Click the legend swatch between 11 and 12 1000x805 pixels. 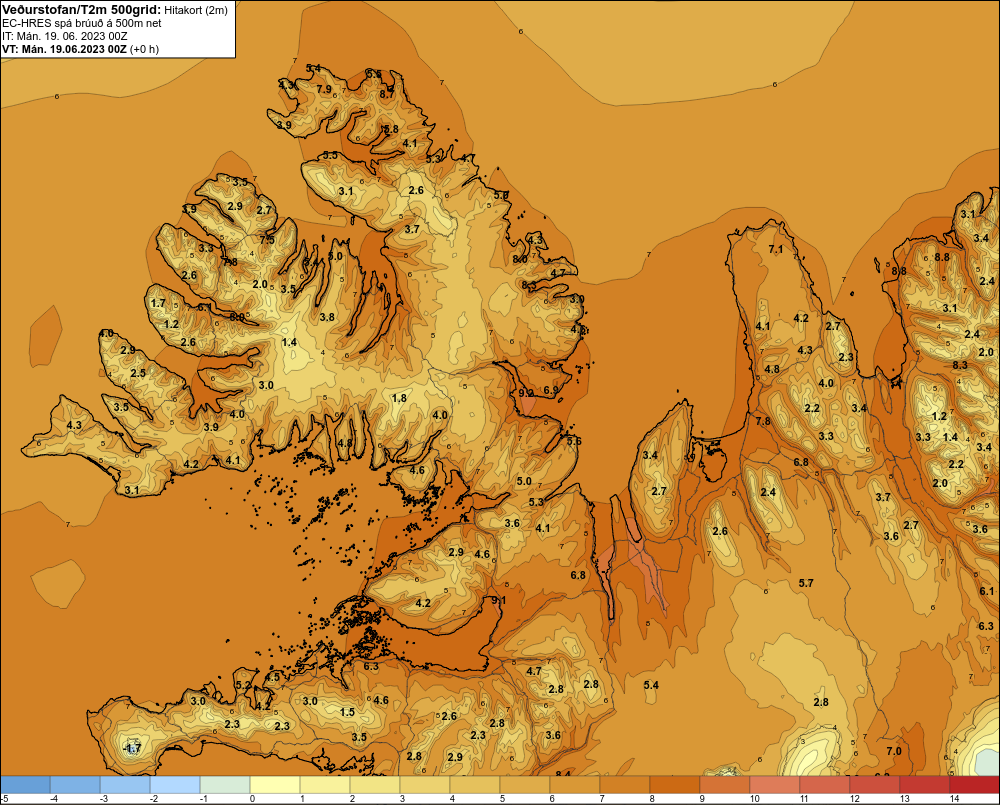click(825, 785)
